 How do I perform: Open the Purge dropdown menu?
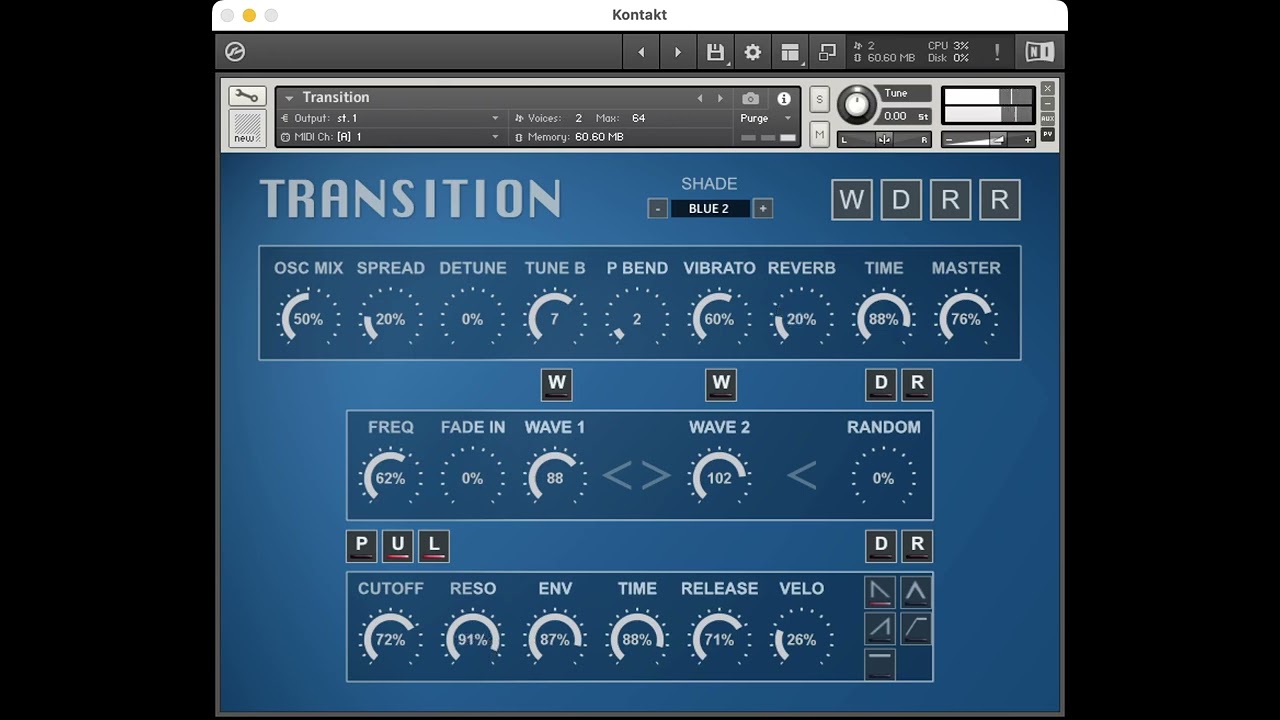(x=766, y=118)
